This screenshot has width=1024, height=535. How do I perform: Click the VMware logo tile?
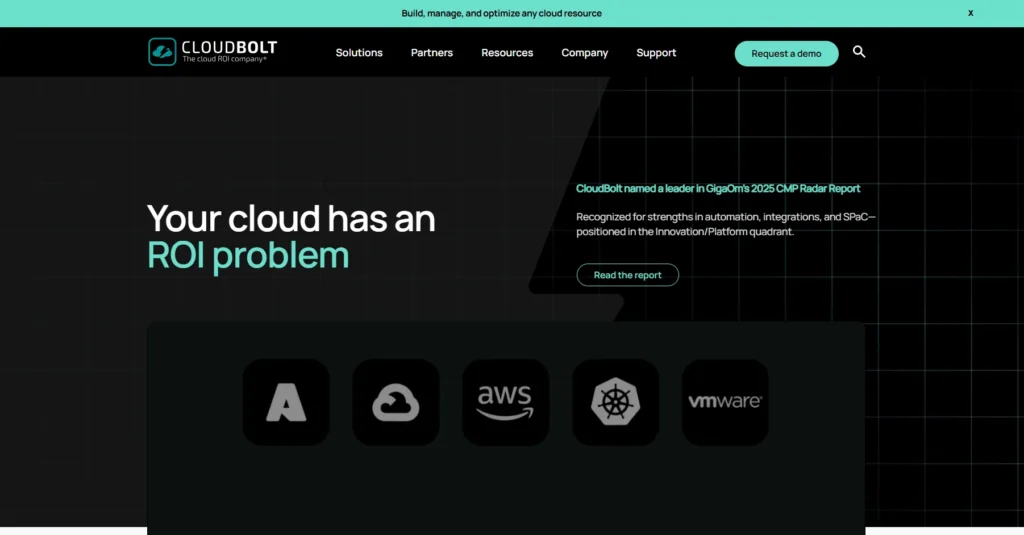pos(725,402)
